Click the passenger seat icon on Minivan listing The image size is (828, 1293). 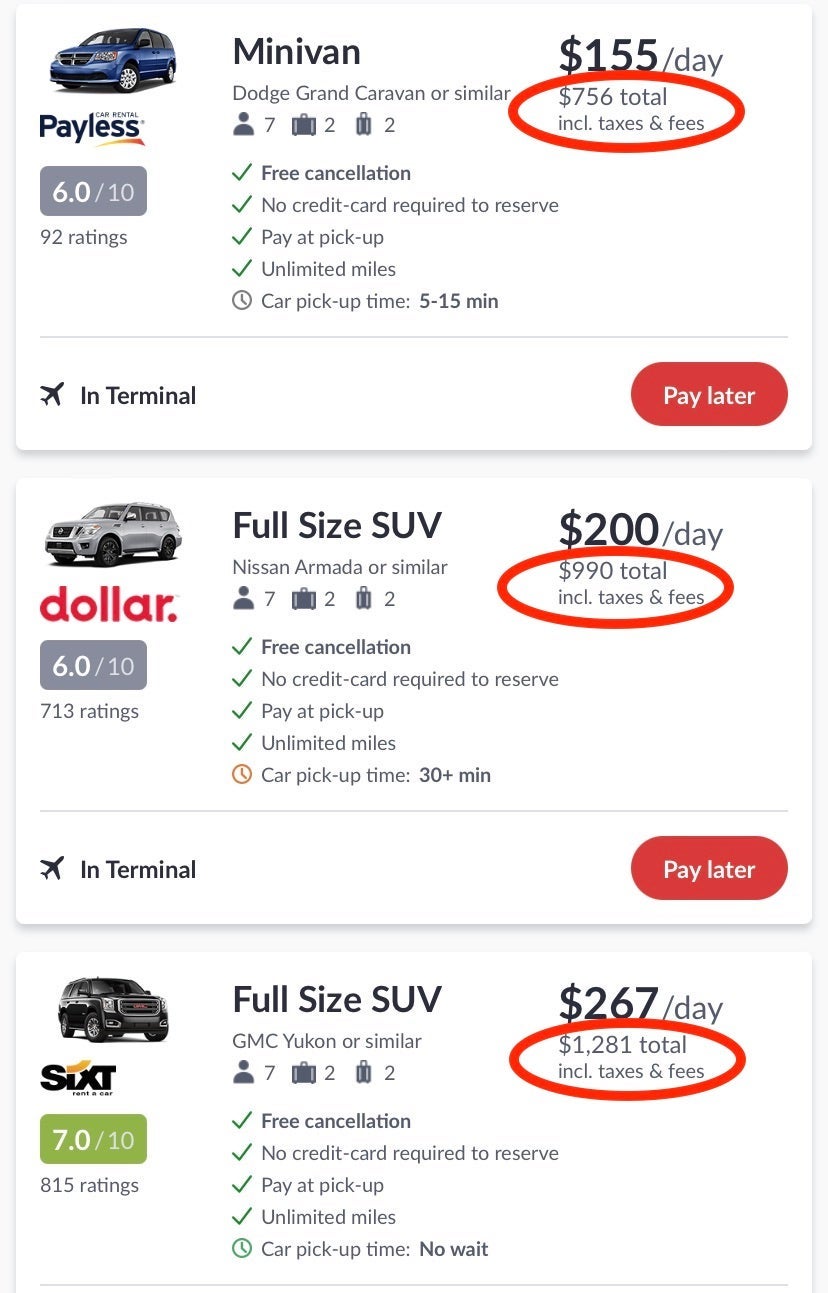243,125
